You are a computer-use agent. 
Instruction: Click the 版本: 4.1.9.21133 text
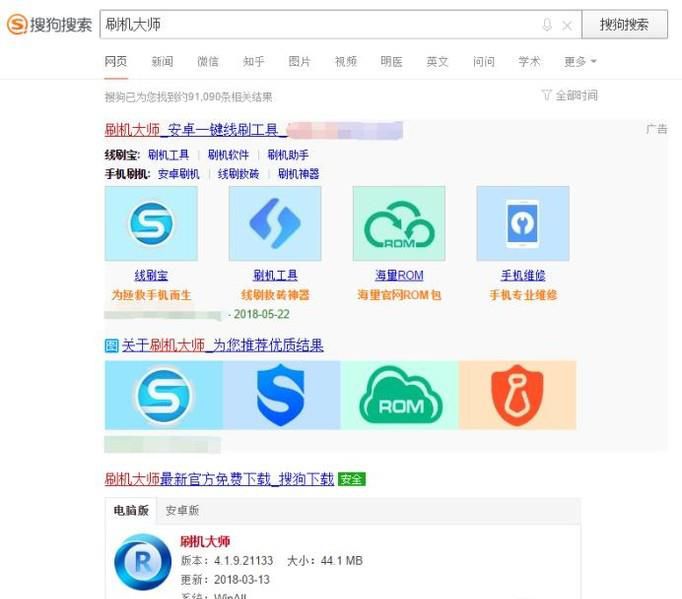[227, 561]
